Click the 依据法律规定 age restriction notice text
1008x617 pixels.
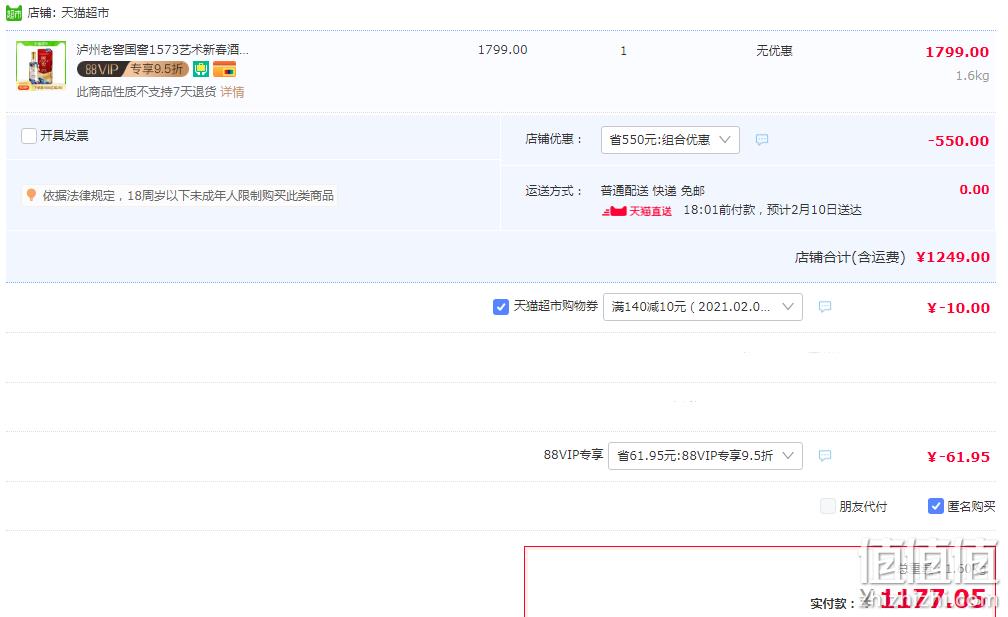(x=188, y=195)
